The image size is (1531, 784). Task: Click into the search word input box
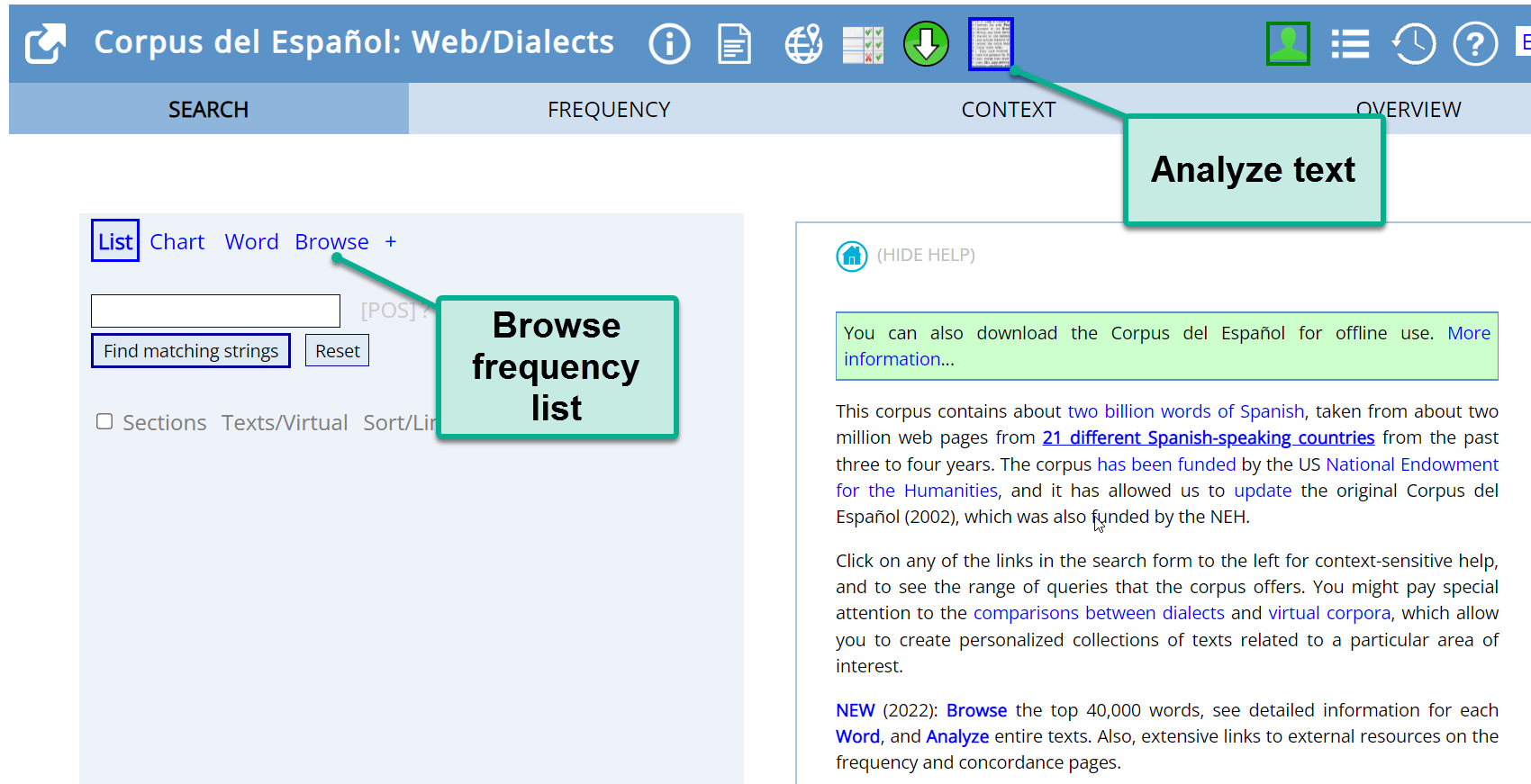(215, 311)
